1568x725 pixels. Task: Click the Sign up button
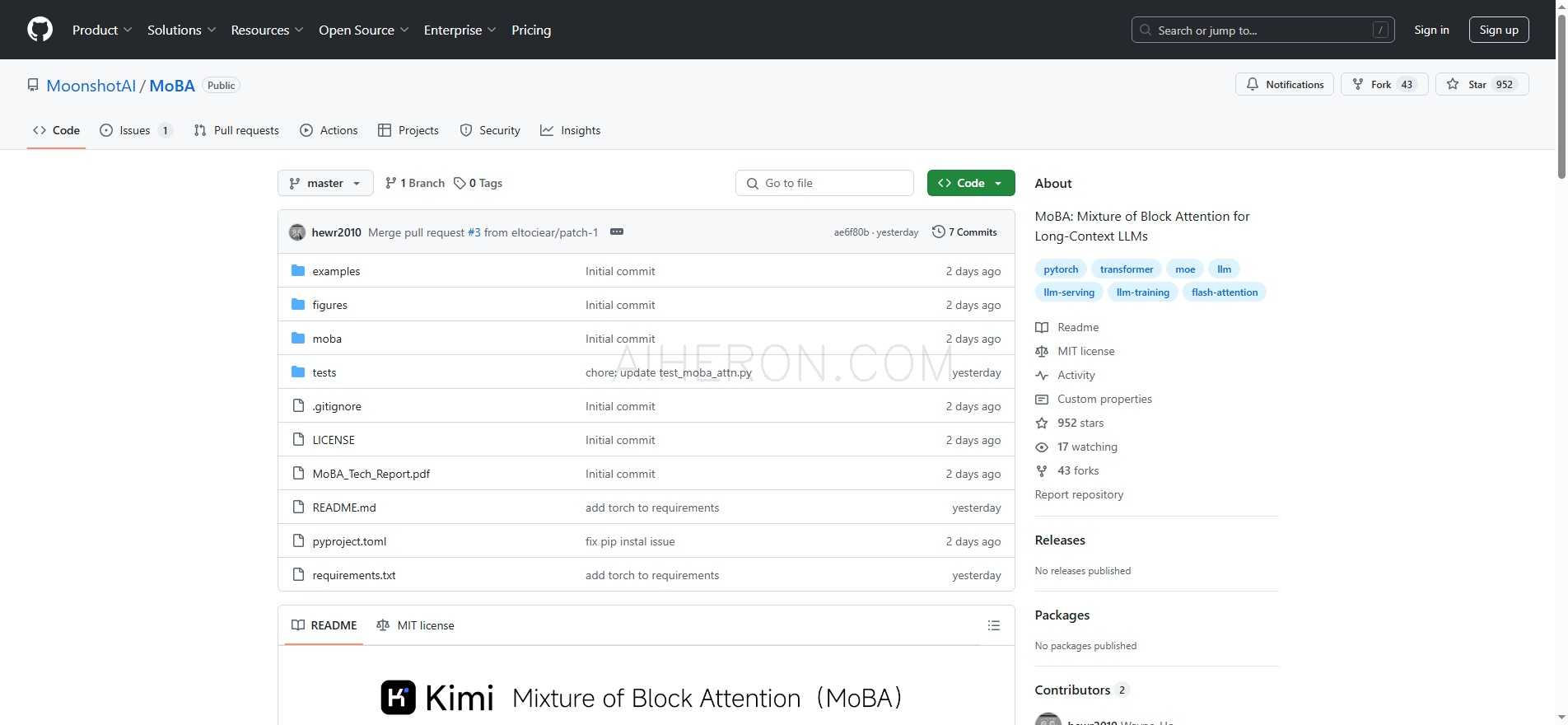[1499, 30]
